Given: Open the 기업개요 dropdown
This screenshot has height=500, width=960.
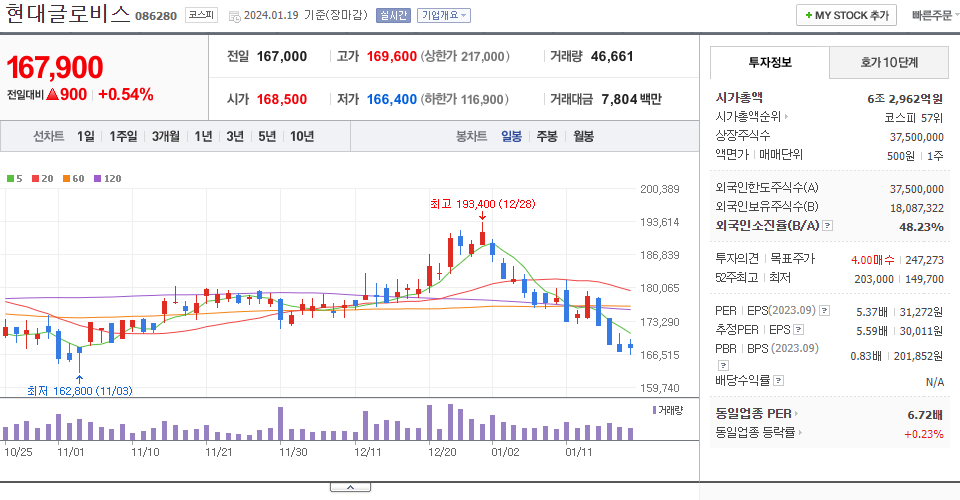Looking at the screenshot, I should (x=444, y=15).
